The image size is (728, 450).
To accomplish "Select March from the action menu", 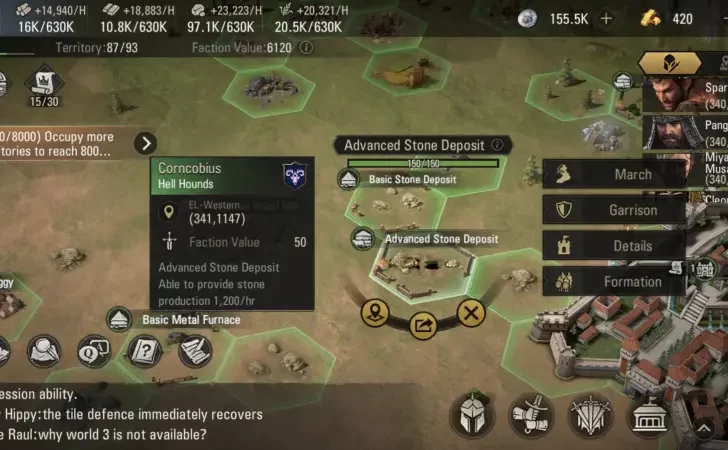I will (x=614, y=174).
